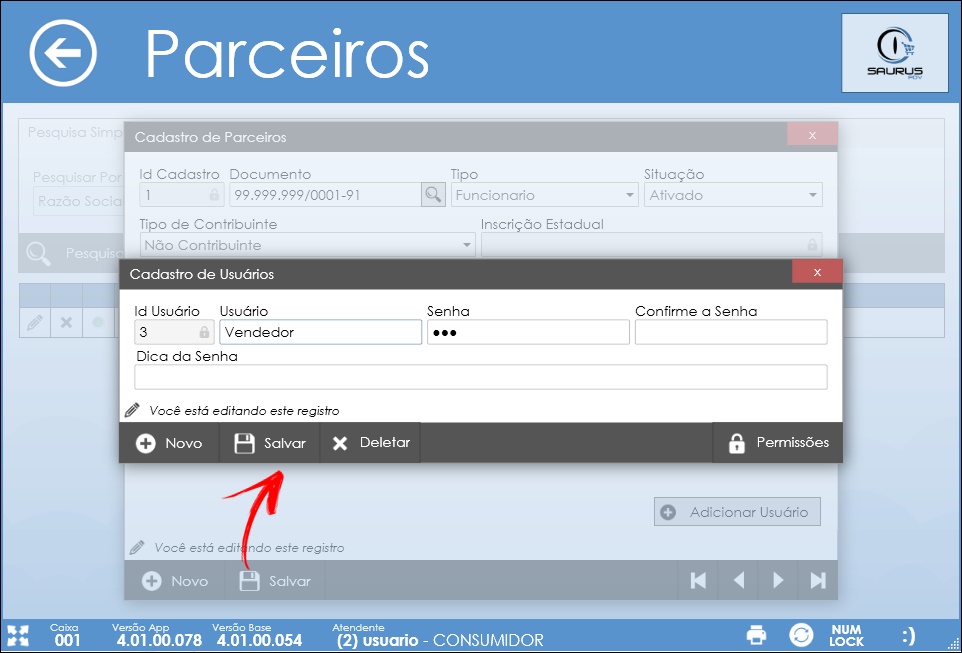Jump to last record in Cadastro de Parceiros

point(818,580)
